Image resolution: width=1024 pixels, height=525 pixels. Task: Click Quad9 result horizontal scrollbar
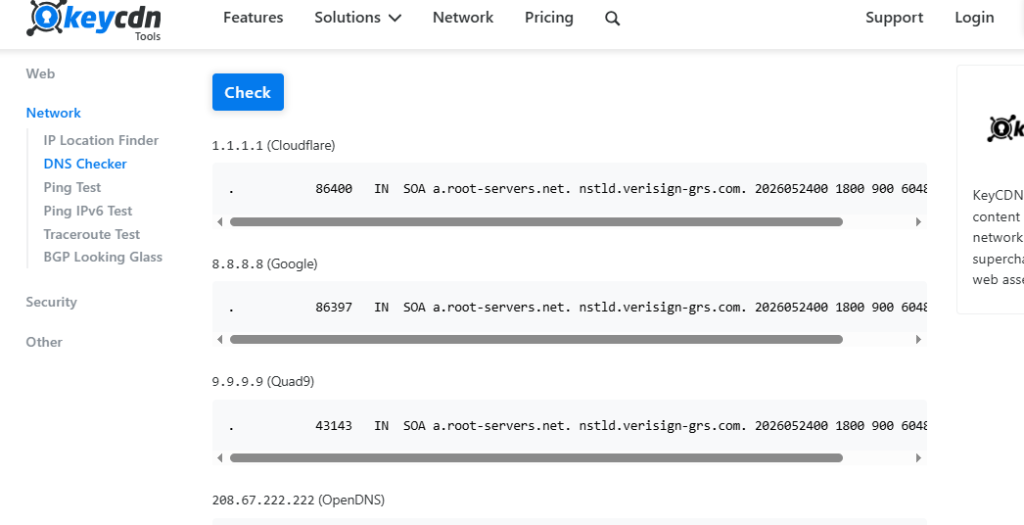point(536,458)
